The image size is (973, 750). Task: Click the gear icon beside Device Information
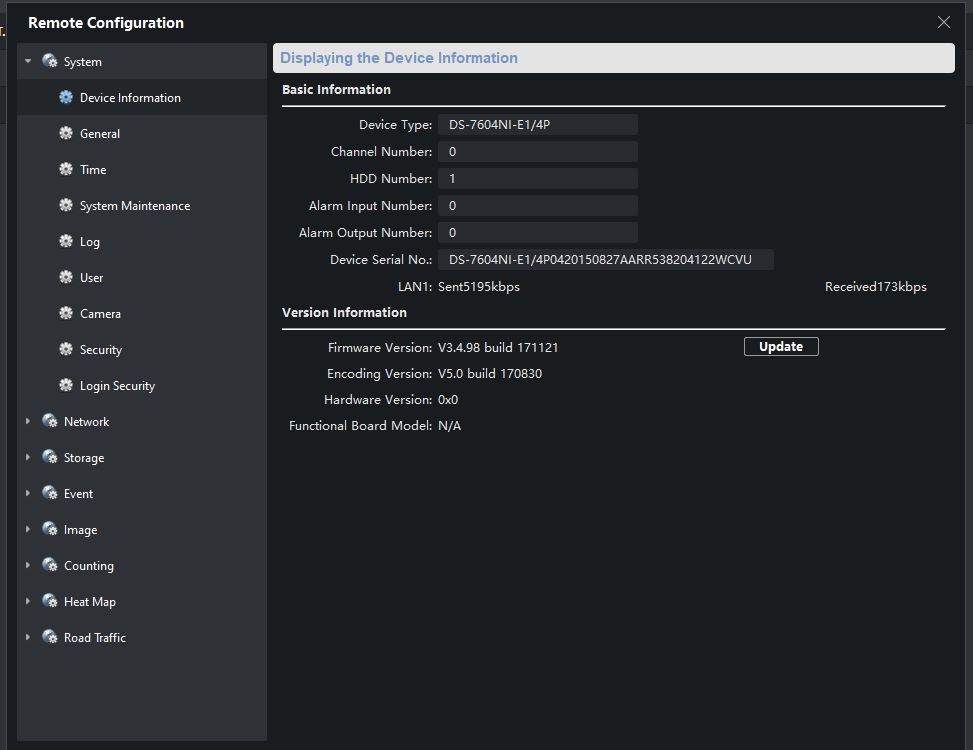(66, 97)
